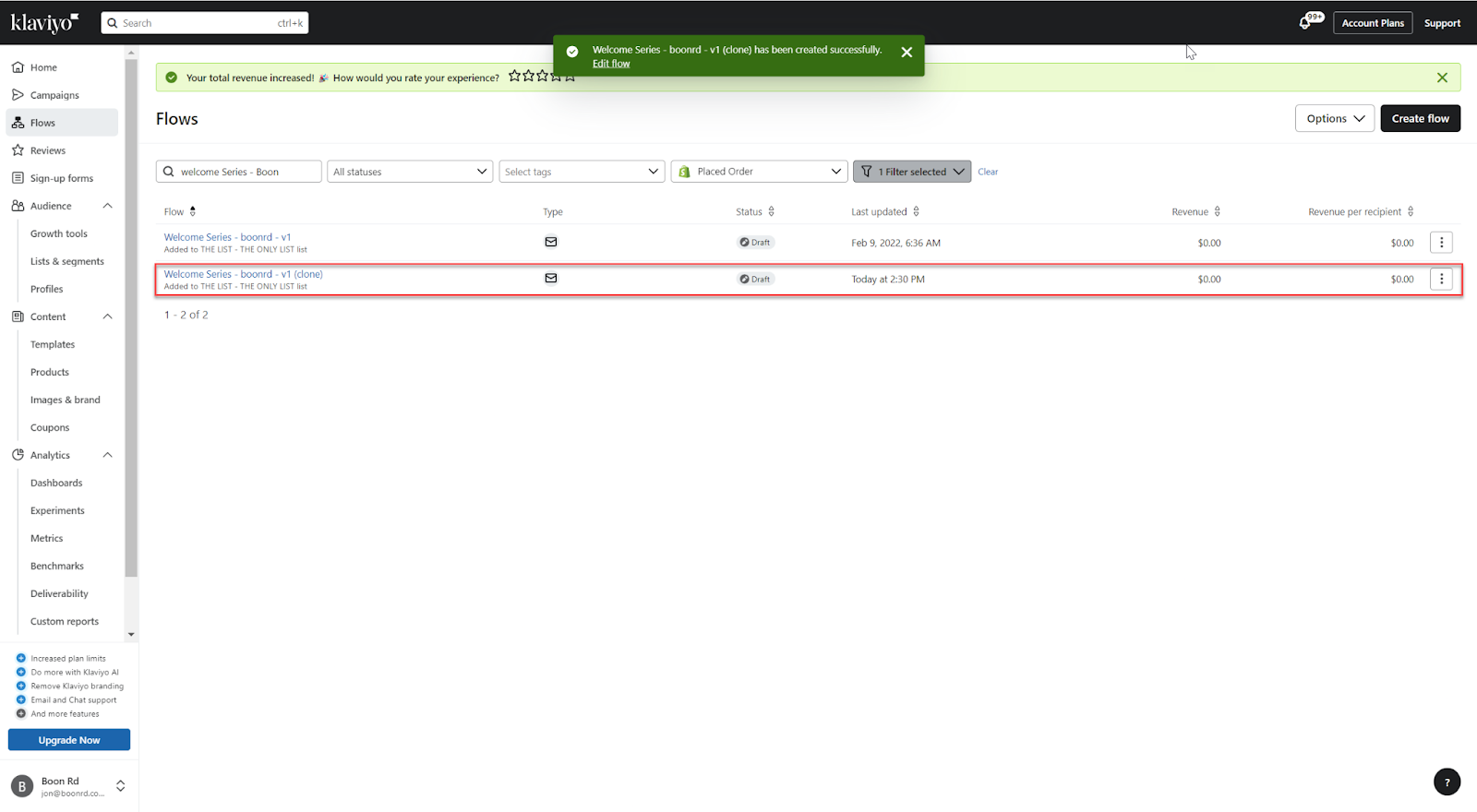1477x812 pixels.
Task: Click the Reviews star icon
Action: point(18,150)
